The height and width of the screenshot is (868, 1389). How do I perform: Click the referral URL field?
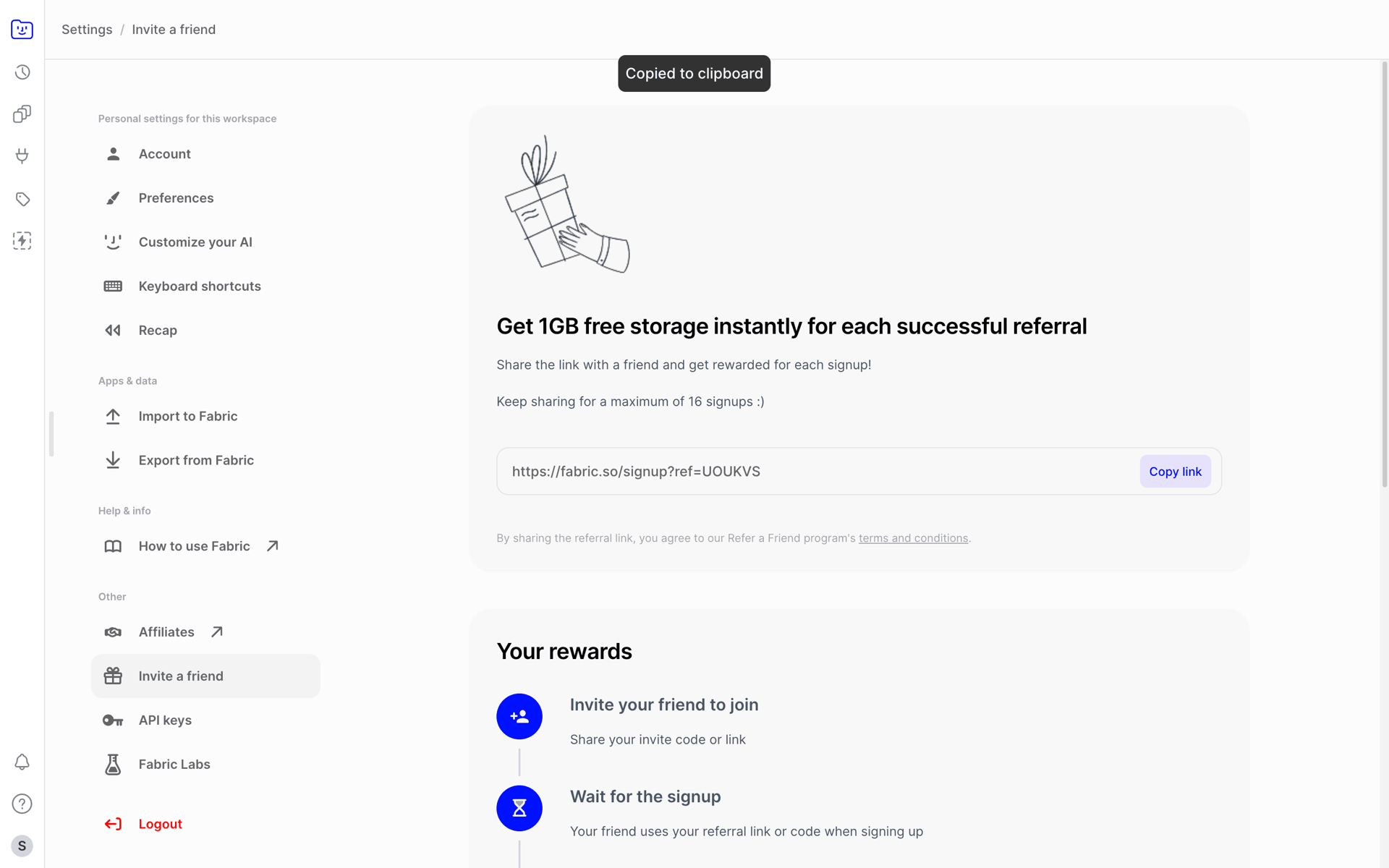[x=817, y=472]
